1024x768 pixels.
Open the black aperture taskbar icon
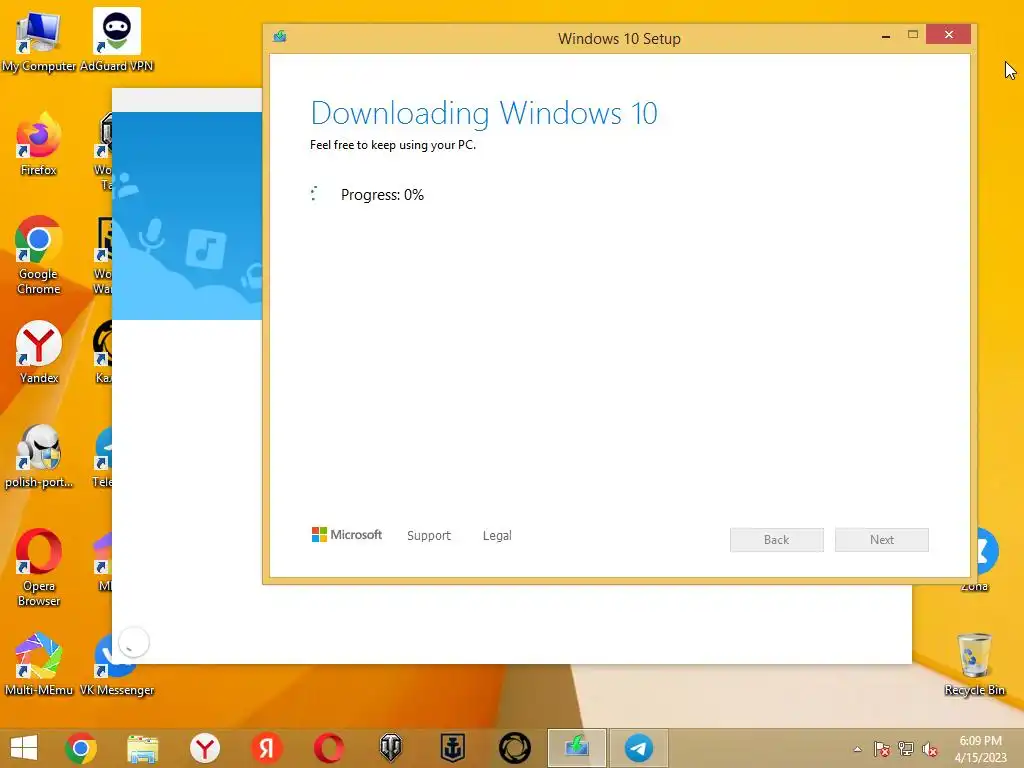(515, 748)
